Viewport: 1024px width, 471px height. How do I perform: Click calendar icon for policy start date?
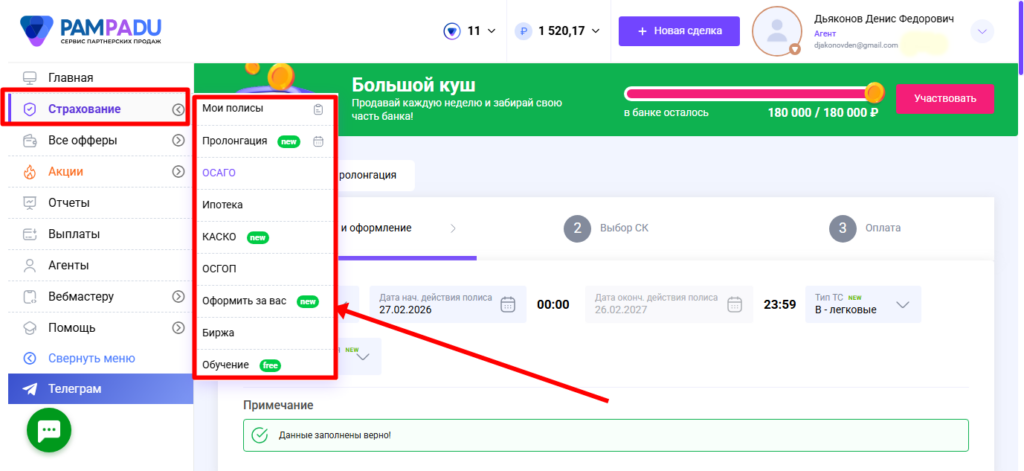click(x=508, y=304)
